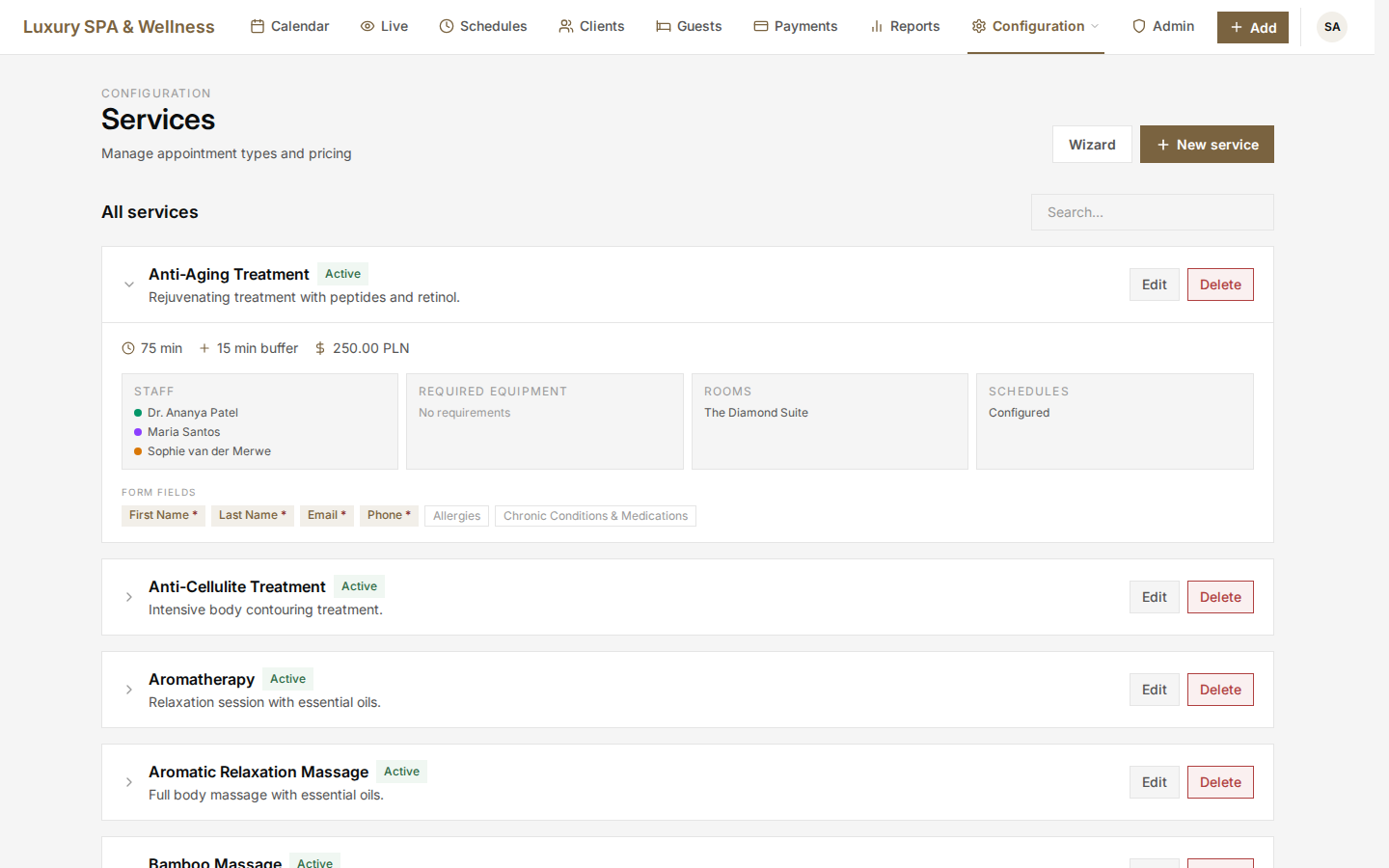Screen dimensions: 1389x868
Task: Click the Guests icon in the top bar
Action: click(x=663, y=26)
